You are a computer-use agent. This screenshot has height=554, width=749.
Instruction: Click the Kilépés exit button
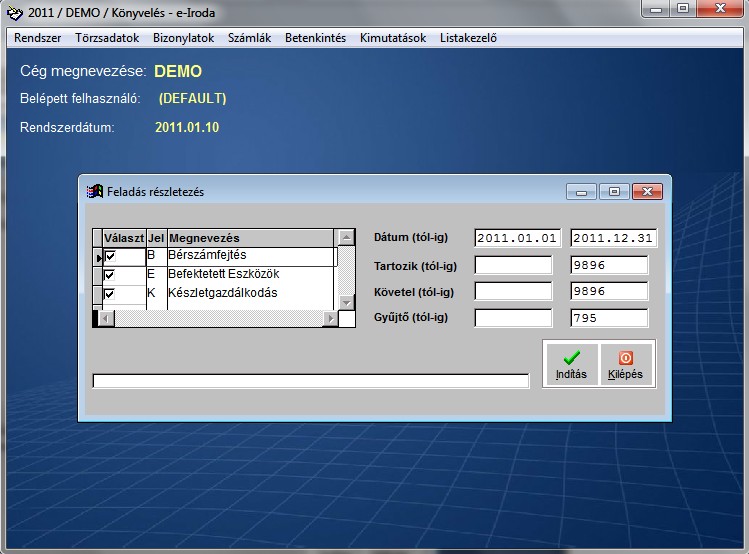pyautogui.click(x=625, y=364)
